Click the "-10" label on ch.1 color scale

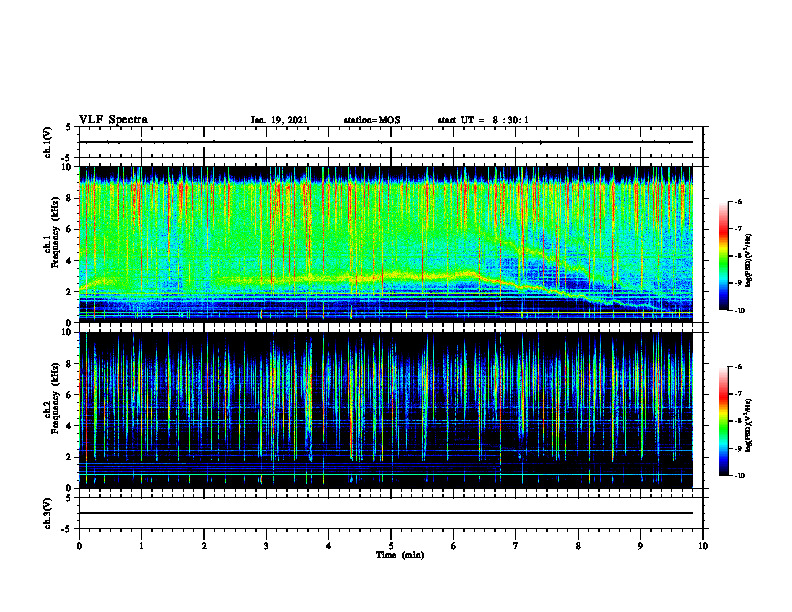(x=739, y=311)
